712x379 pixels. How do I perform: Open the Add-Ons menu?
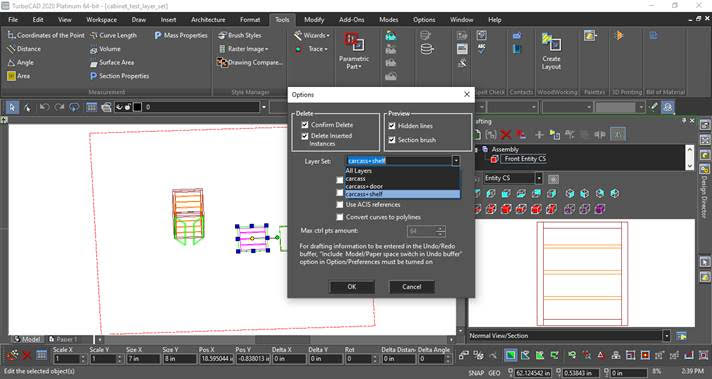[351, 20]
